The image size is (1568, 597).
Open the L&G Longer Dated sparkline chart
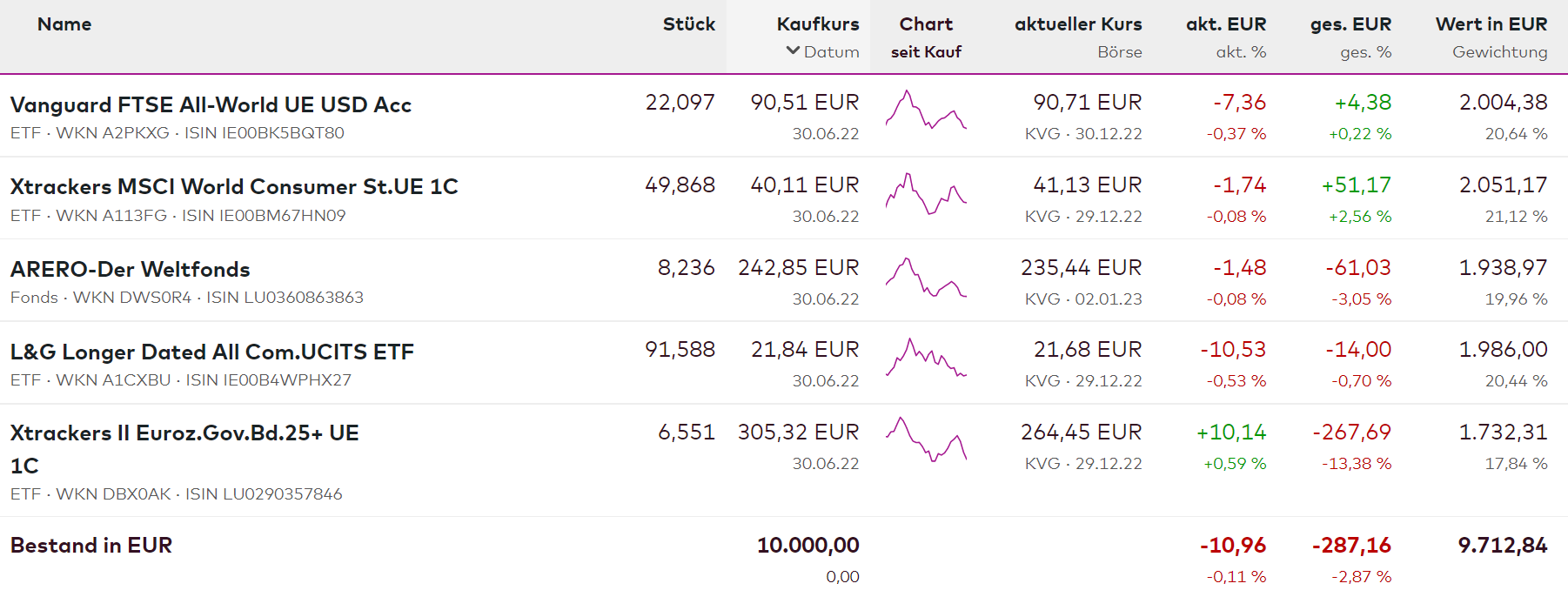click(x=926, y=359)
